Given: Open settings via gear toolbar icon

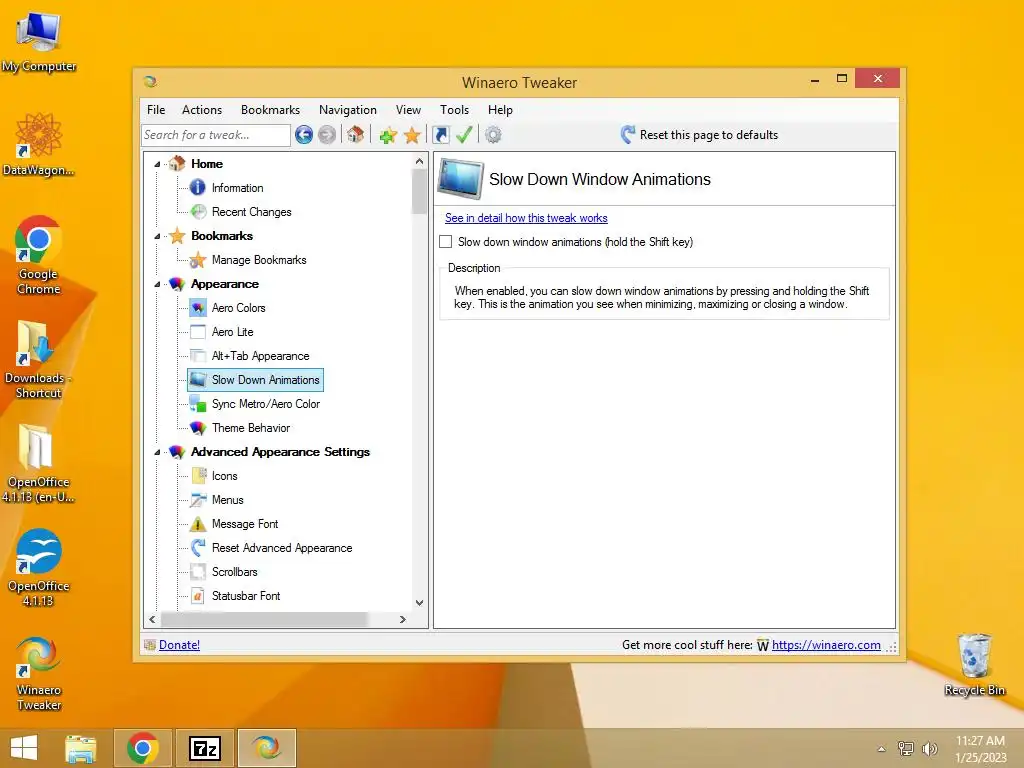Looking at the screenshot, I should 493,135.
